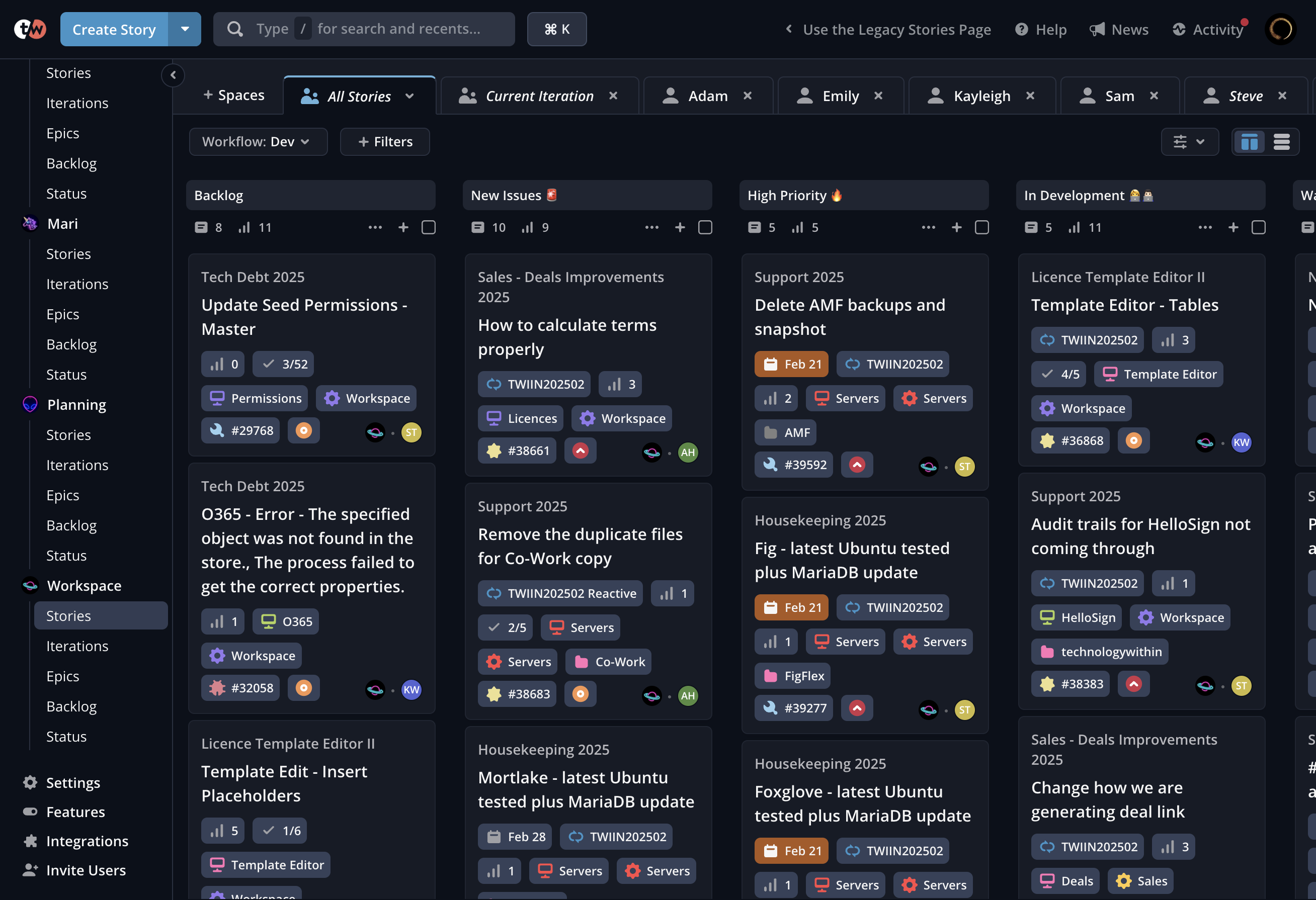1316x900 pixels.
Task: Open Integrations puzzle icon
Action: (x=30, y=841)
